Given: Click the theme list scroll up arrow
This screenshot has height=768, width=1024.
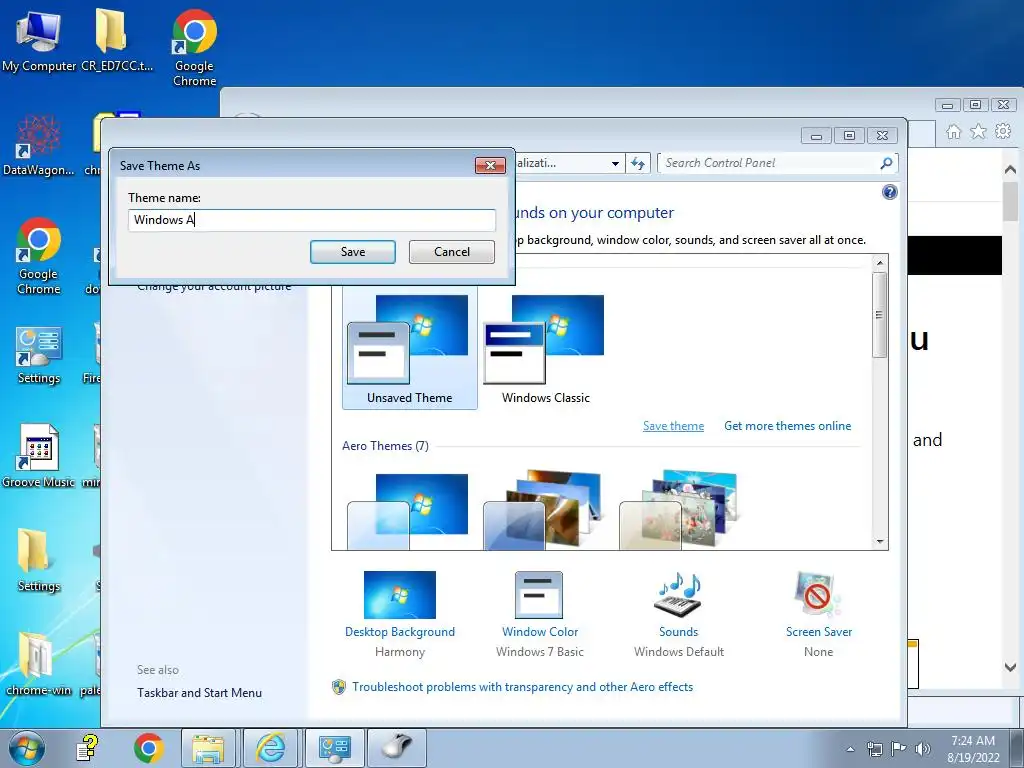Looking at the screenshot, I should pyautogui.click(x=880, y=263).
